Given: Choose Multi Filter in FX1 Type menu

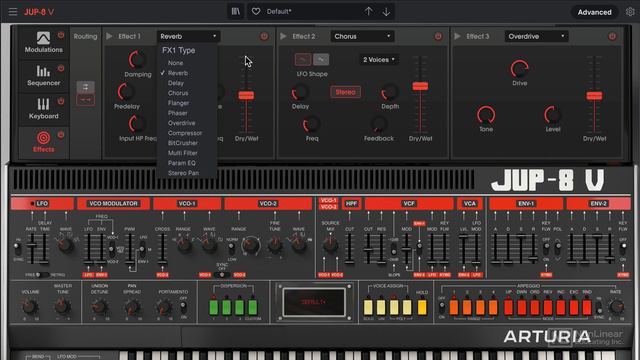Looking at the screenshot, I should point(182,153).
